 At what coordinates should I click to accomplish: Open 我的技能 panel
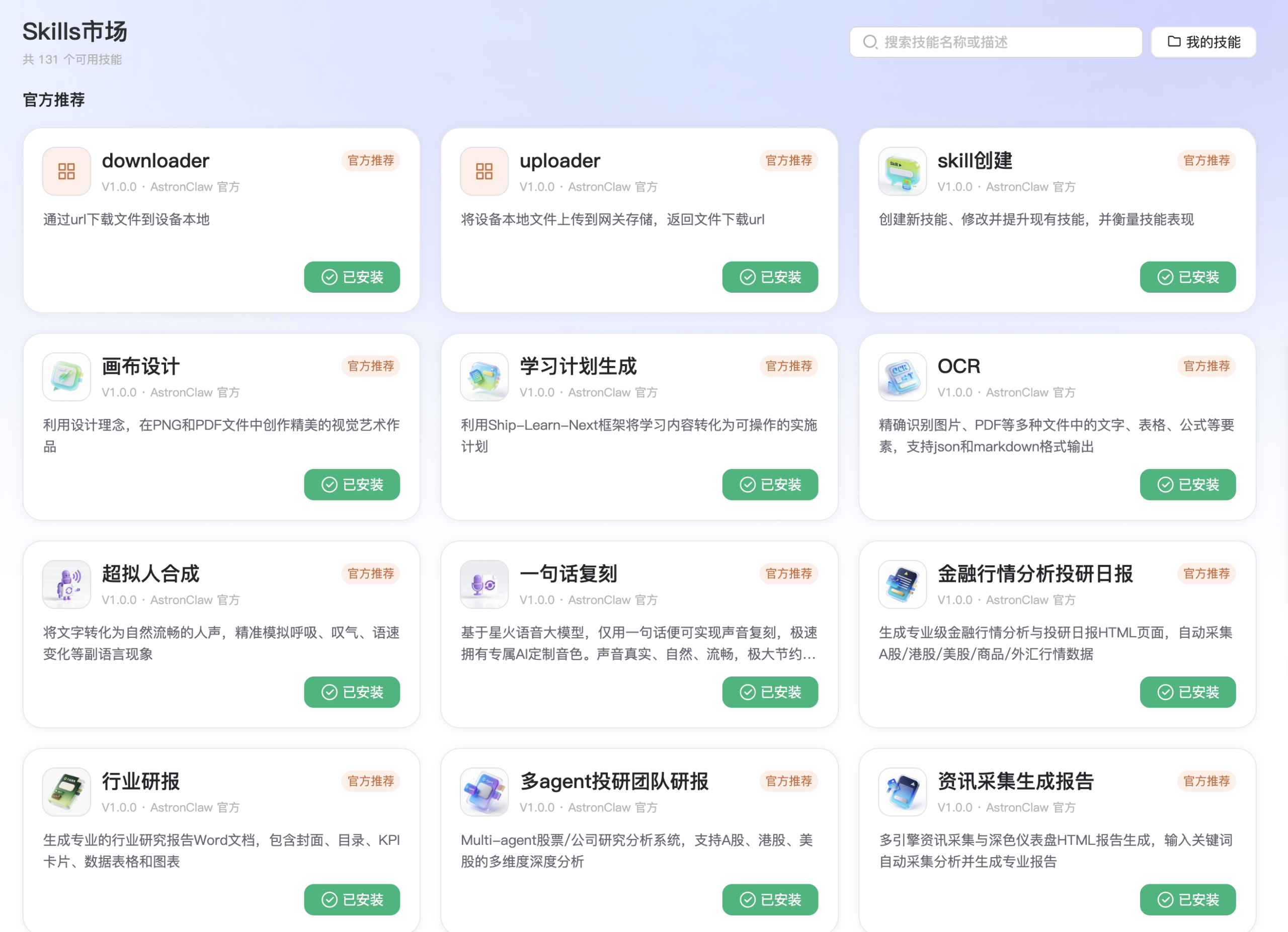(1203, 41)
